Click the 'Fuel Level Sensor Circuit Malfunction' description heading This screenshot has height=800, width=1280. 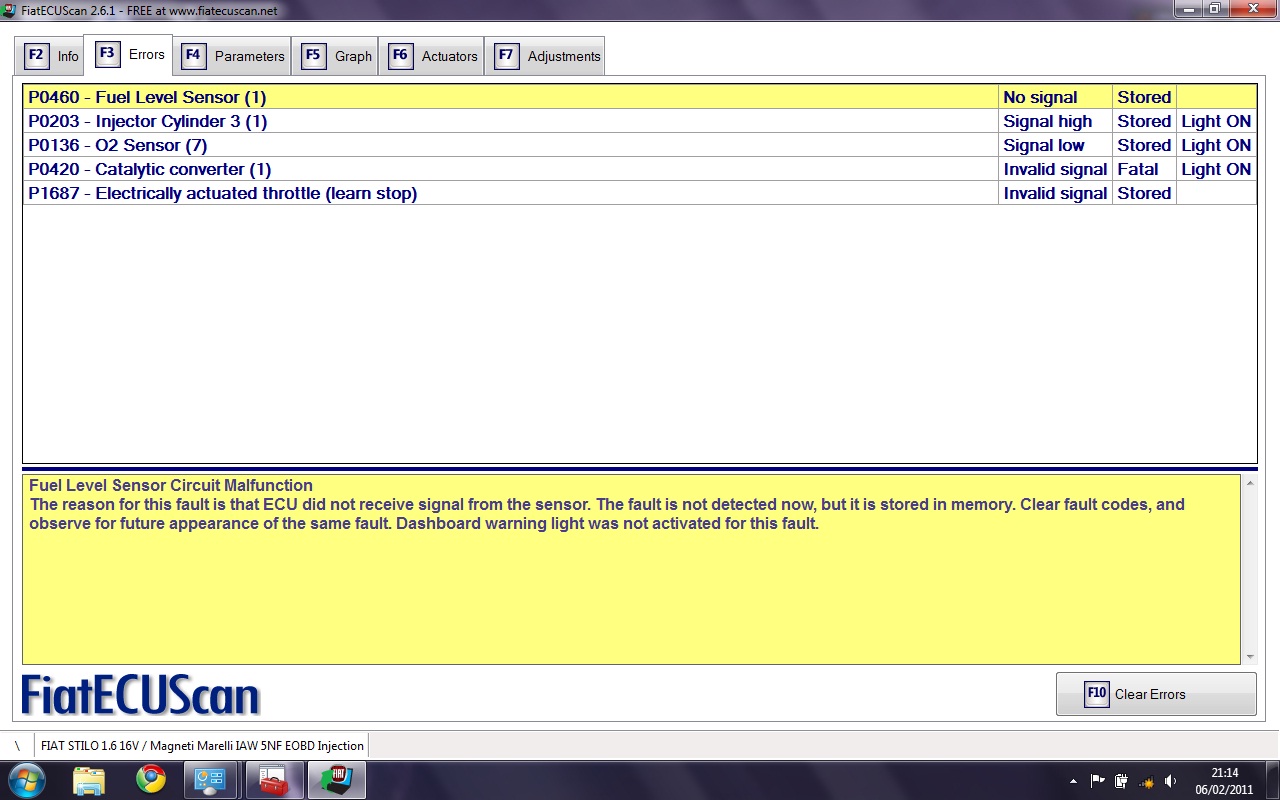pyautogui.click(x=171, y=485)
